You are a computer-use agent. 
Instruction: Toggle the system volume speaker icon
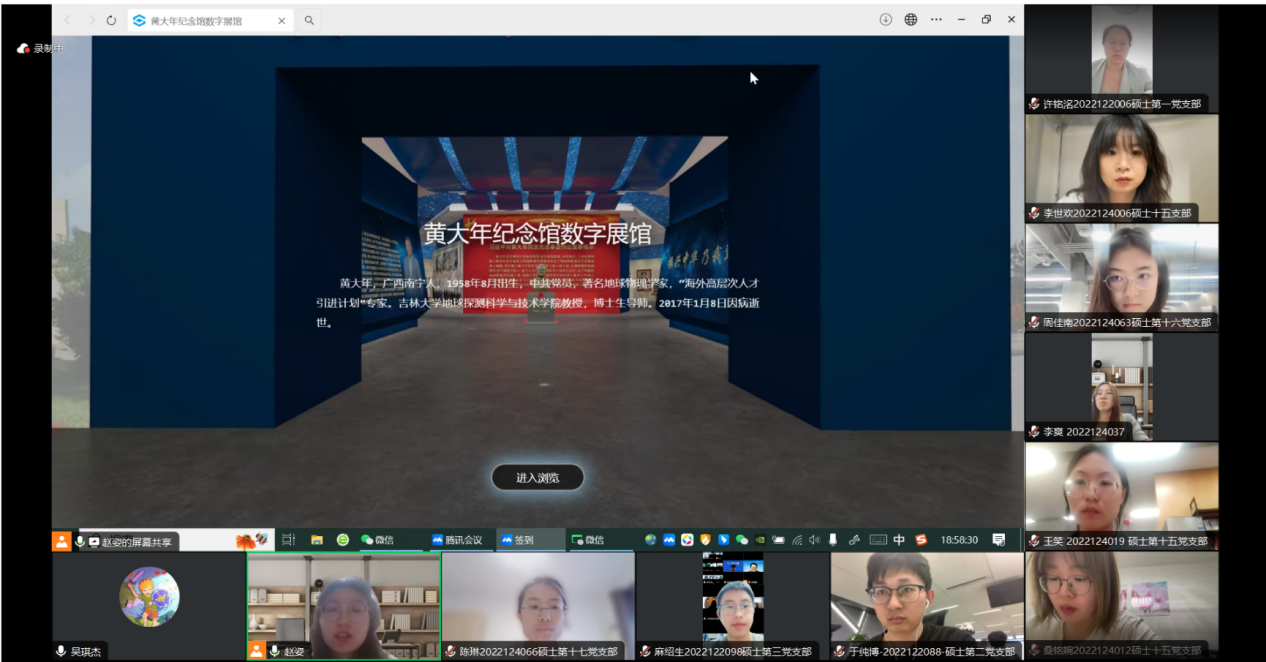click(814, 540)
